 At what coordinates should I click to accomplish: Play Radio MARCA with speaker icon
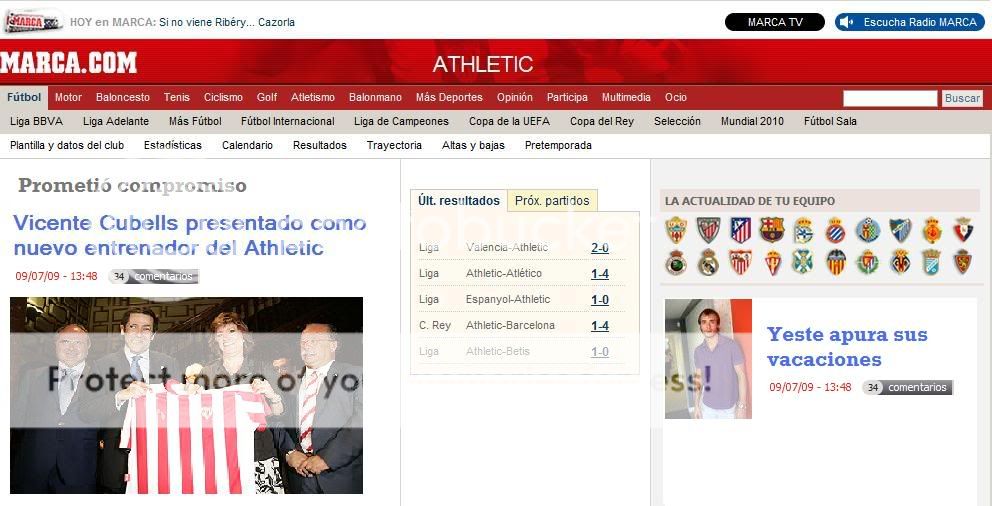[x=909, y=22]
